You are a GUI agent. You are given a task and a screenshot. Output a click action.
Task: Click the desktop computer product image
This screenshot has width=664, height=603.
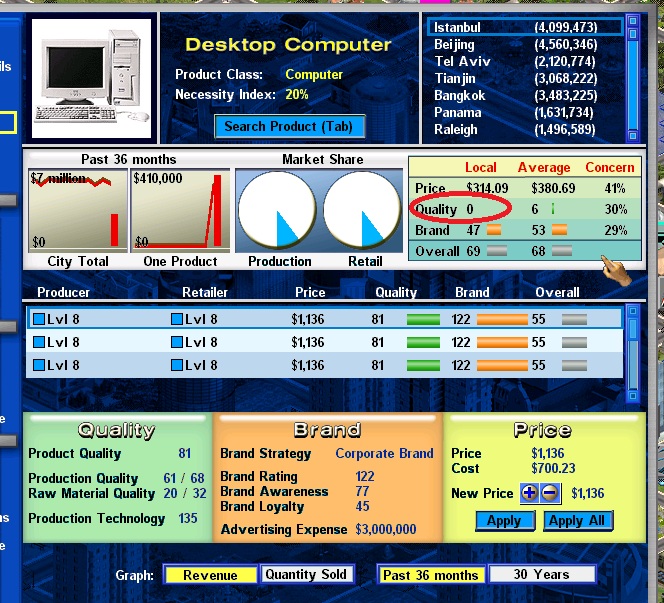(x=91, y=78)
